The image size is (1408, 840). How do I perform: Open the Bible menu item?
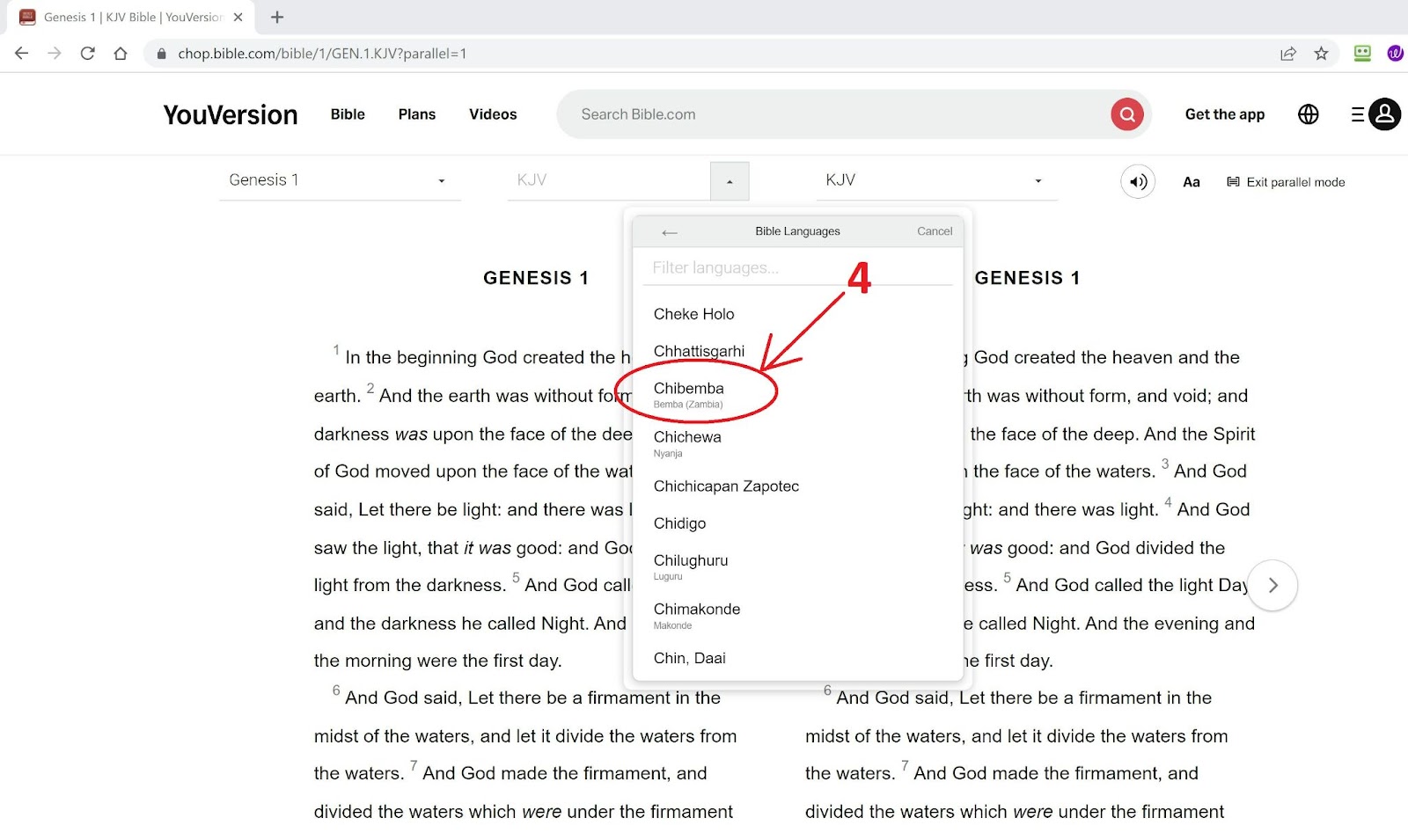348,114
